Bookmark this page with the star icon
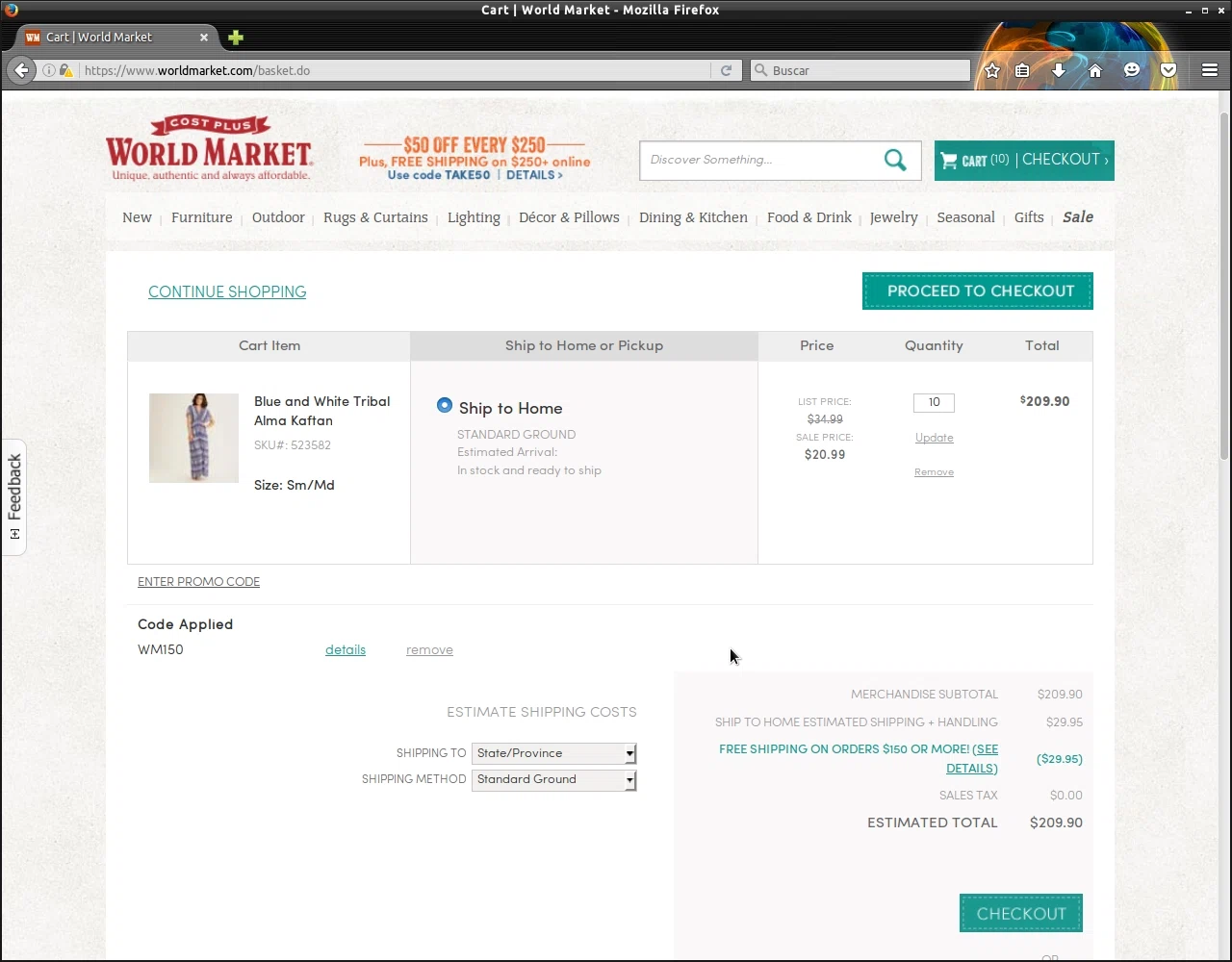Screen dimensions: 1232x962 pos(992,70)
